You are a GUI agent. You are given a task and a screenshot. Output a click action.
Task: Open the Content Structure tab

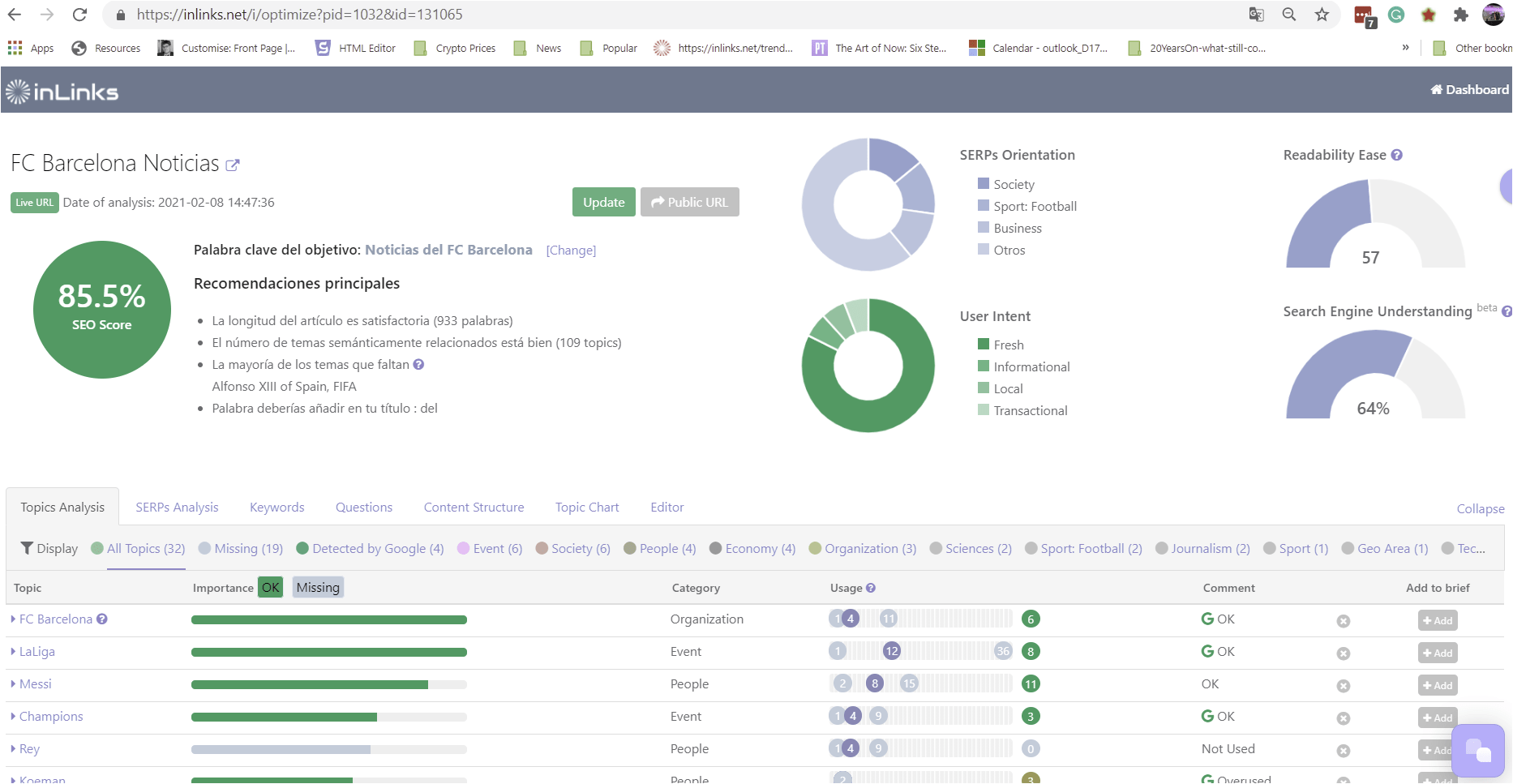click(x=474, y=507)
